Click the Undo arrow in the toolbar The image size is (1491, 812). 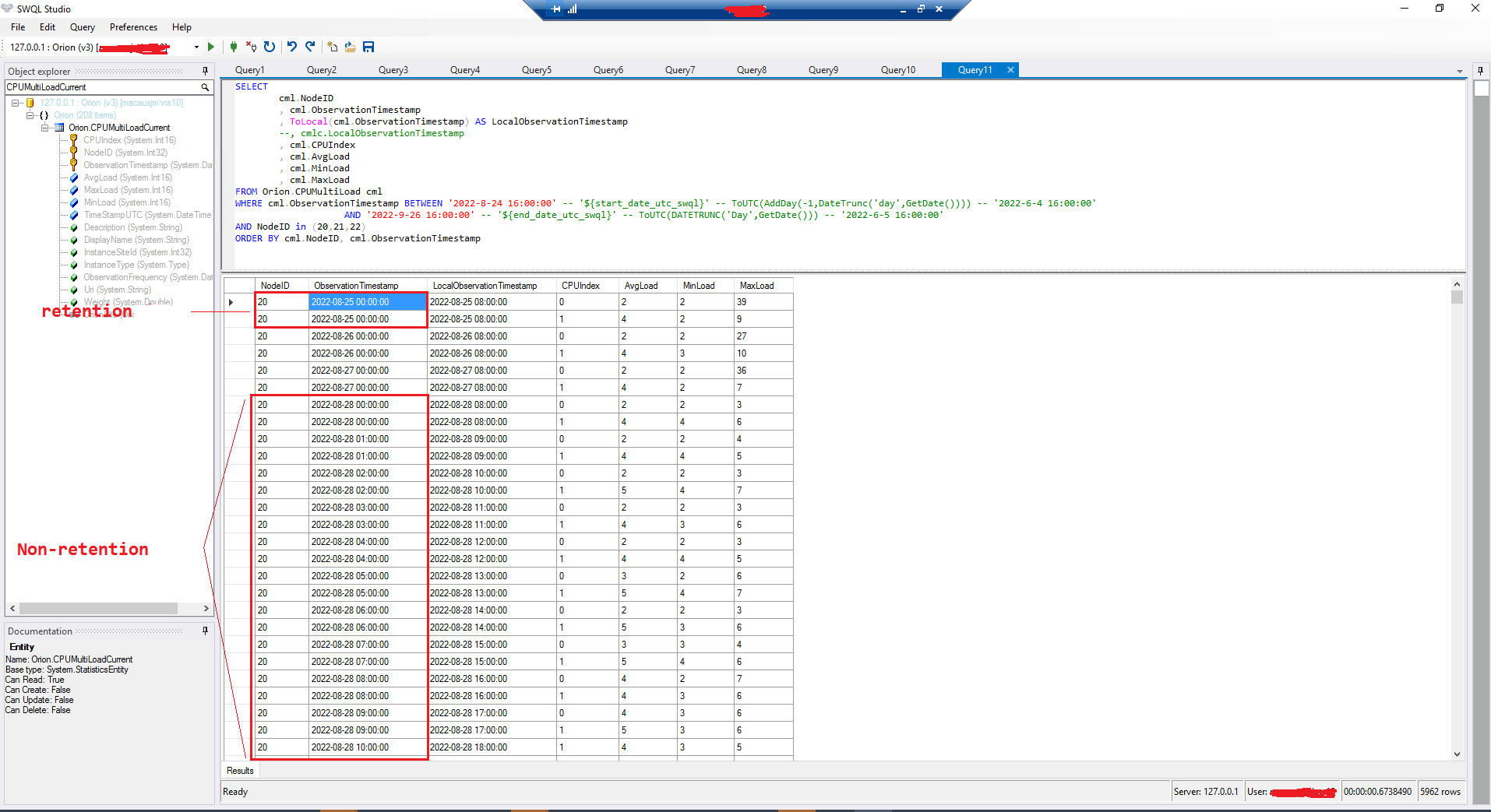click(x=292, y=47)
